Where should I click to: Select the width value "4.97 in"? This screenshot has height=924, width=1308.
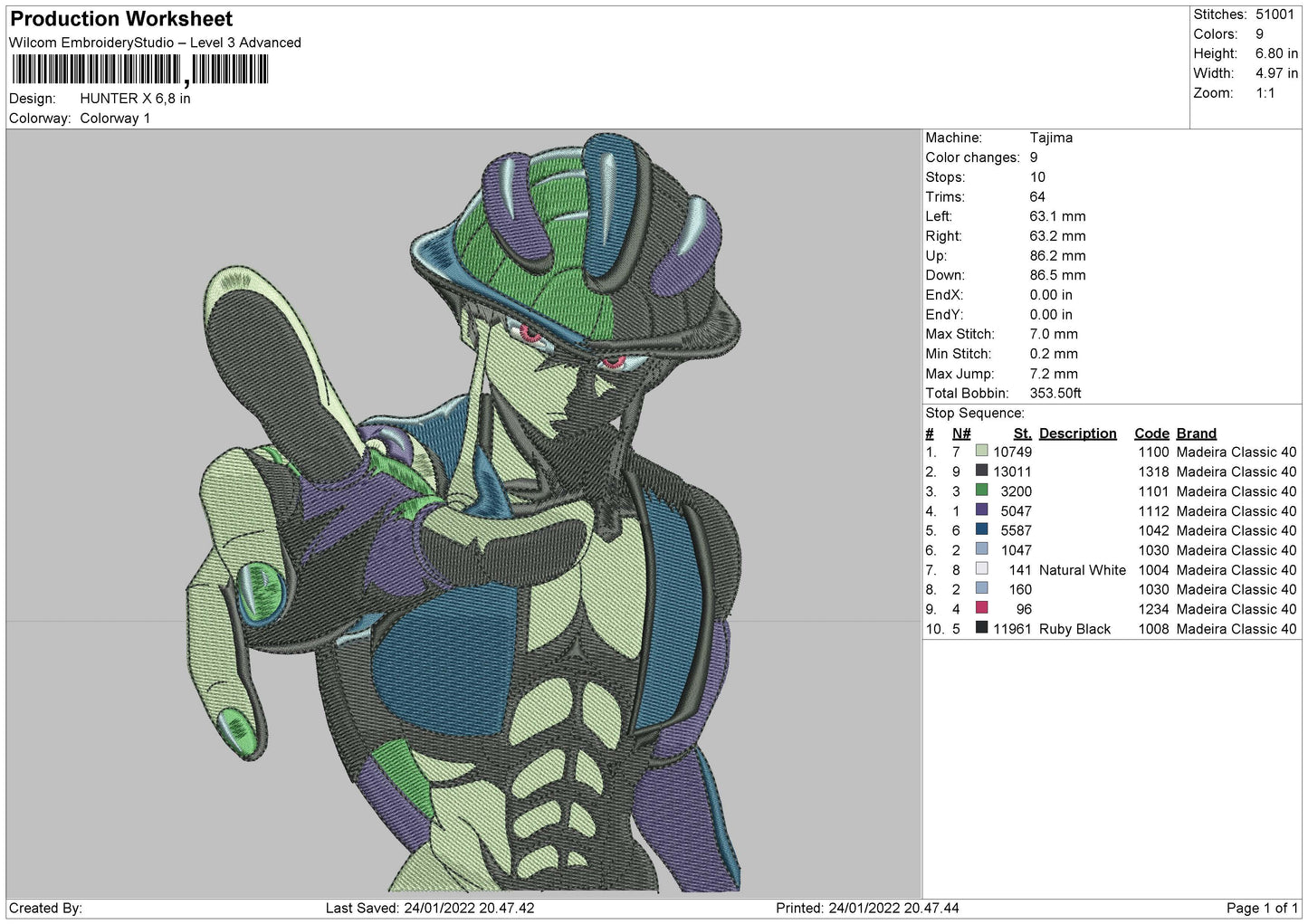pos(1276,73)
